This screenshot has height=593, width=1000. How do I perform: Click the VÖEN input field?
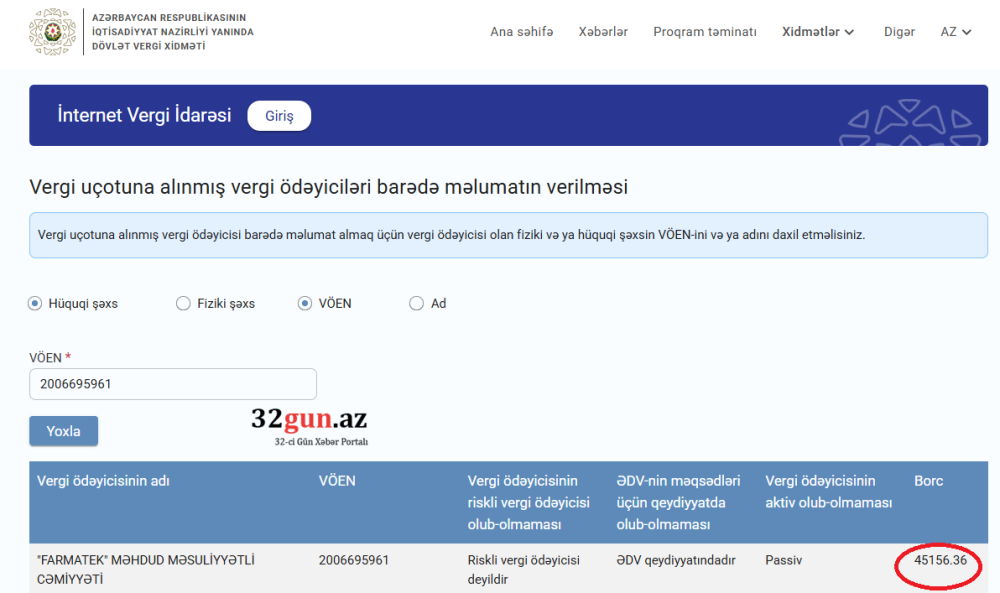(172, 384)
